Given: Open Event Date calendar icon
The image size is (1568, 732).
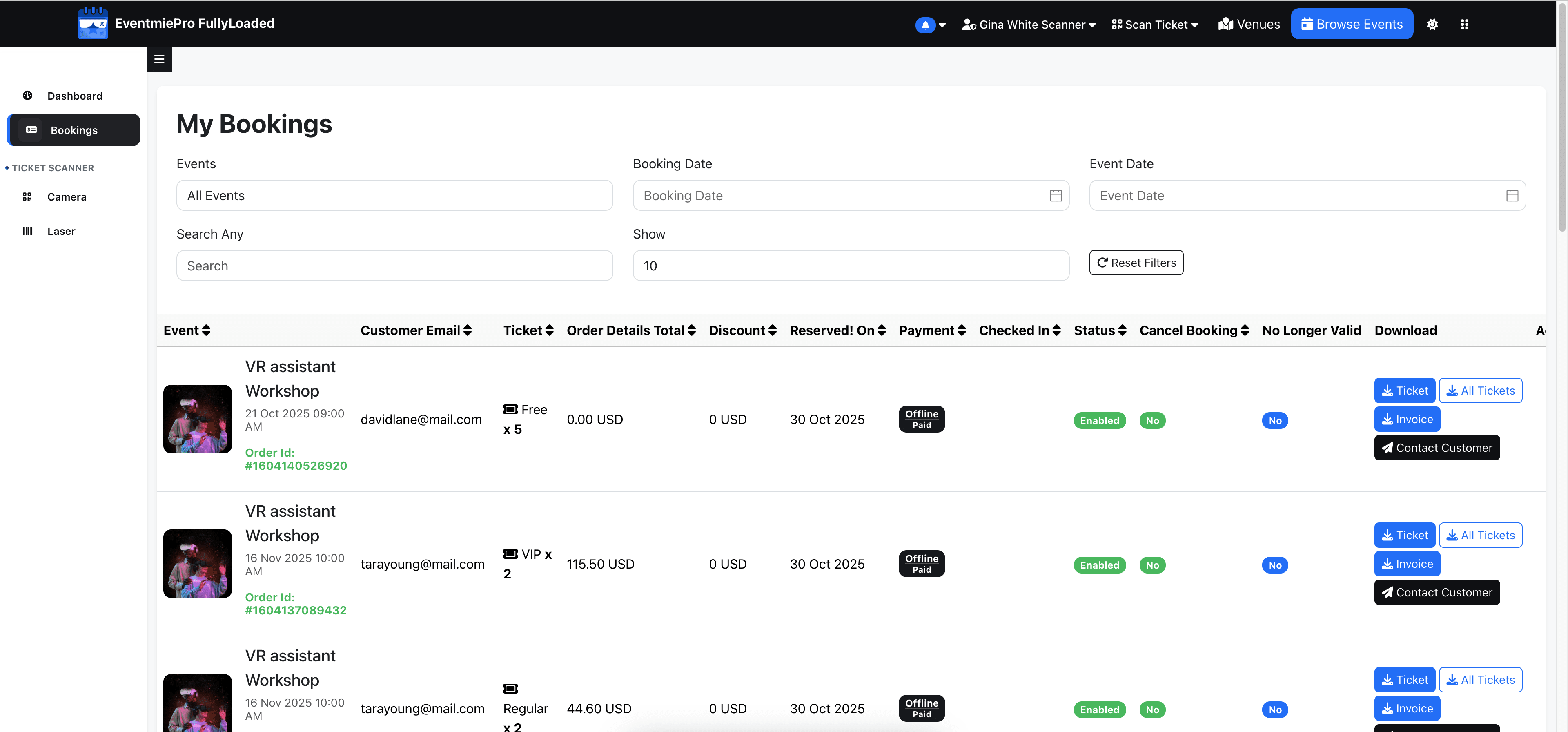Looking at the screenshot, I should click(x=1512, y=196).
